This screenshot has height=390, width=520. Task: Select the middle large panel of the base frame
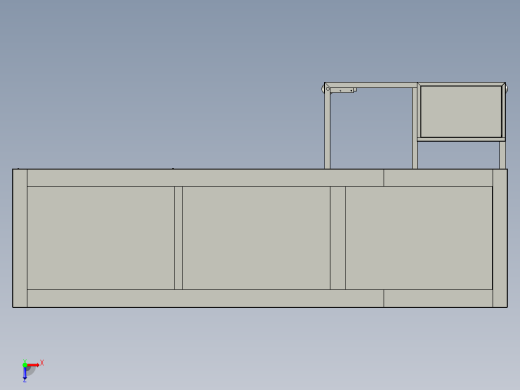[256, 238]
